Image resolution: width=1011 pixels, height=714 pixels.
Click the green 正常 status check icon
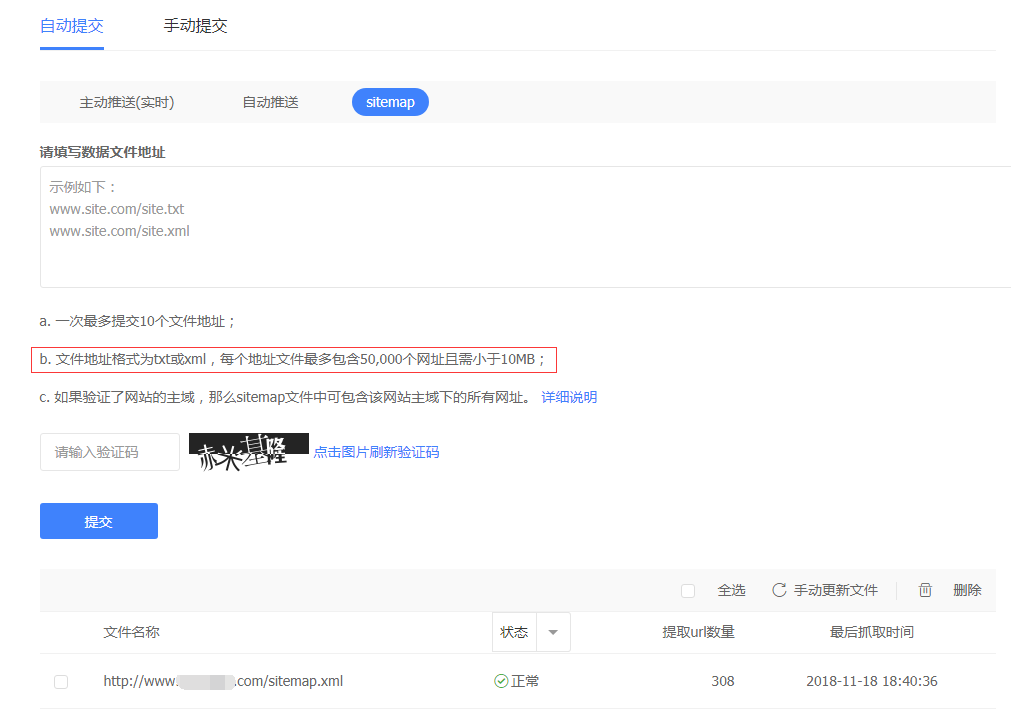(501, 681)
